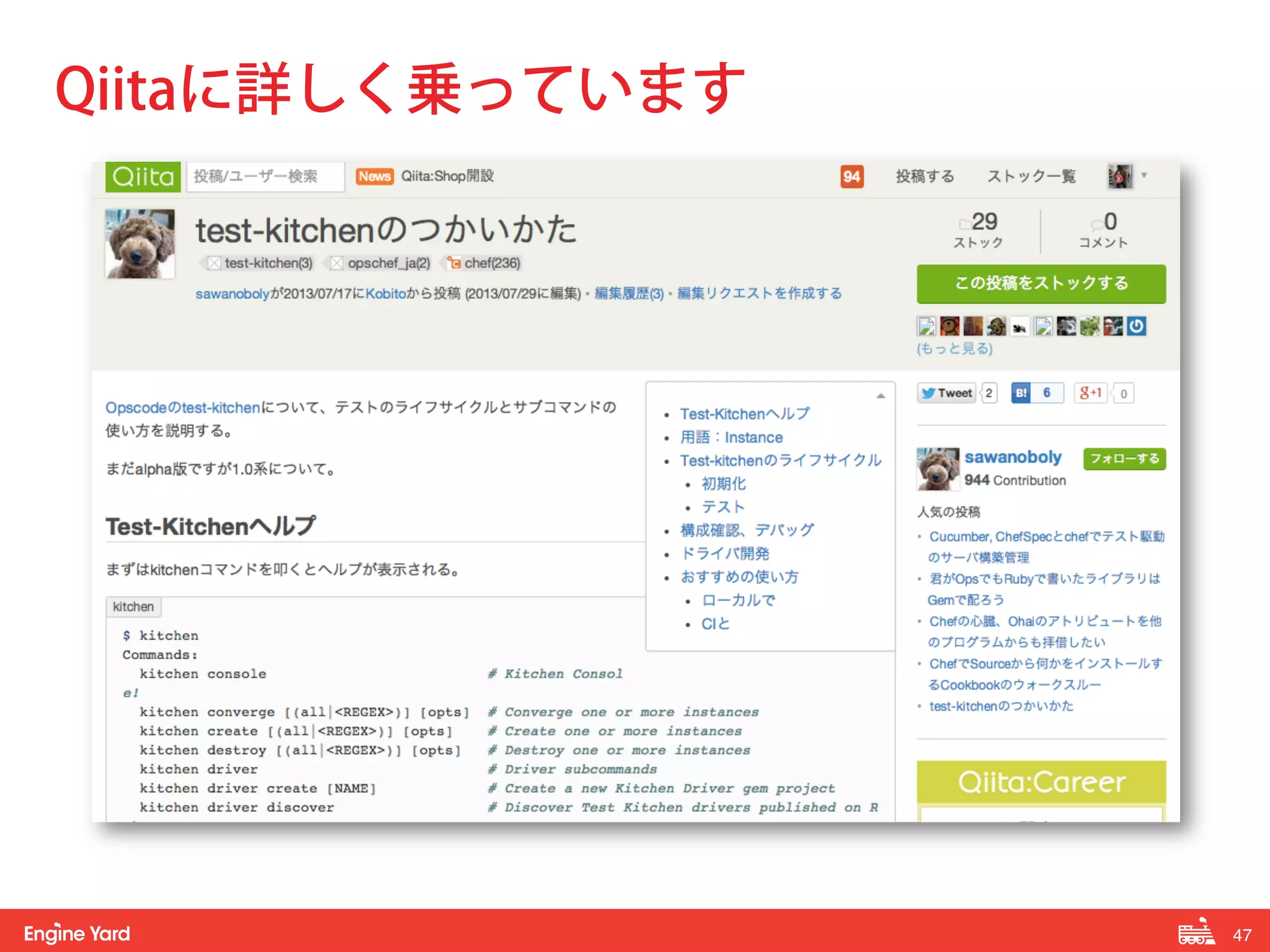Open the test-kitchen(3) tag

point(260,263)
